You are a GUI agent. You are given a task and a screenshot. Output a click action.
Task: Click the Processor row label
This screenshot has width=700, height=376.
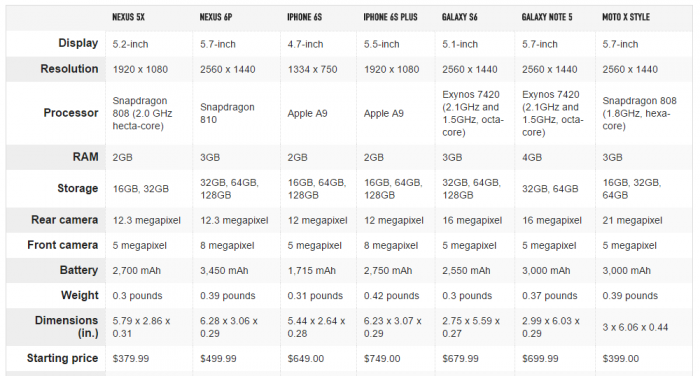click(71, 113)
